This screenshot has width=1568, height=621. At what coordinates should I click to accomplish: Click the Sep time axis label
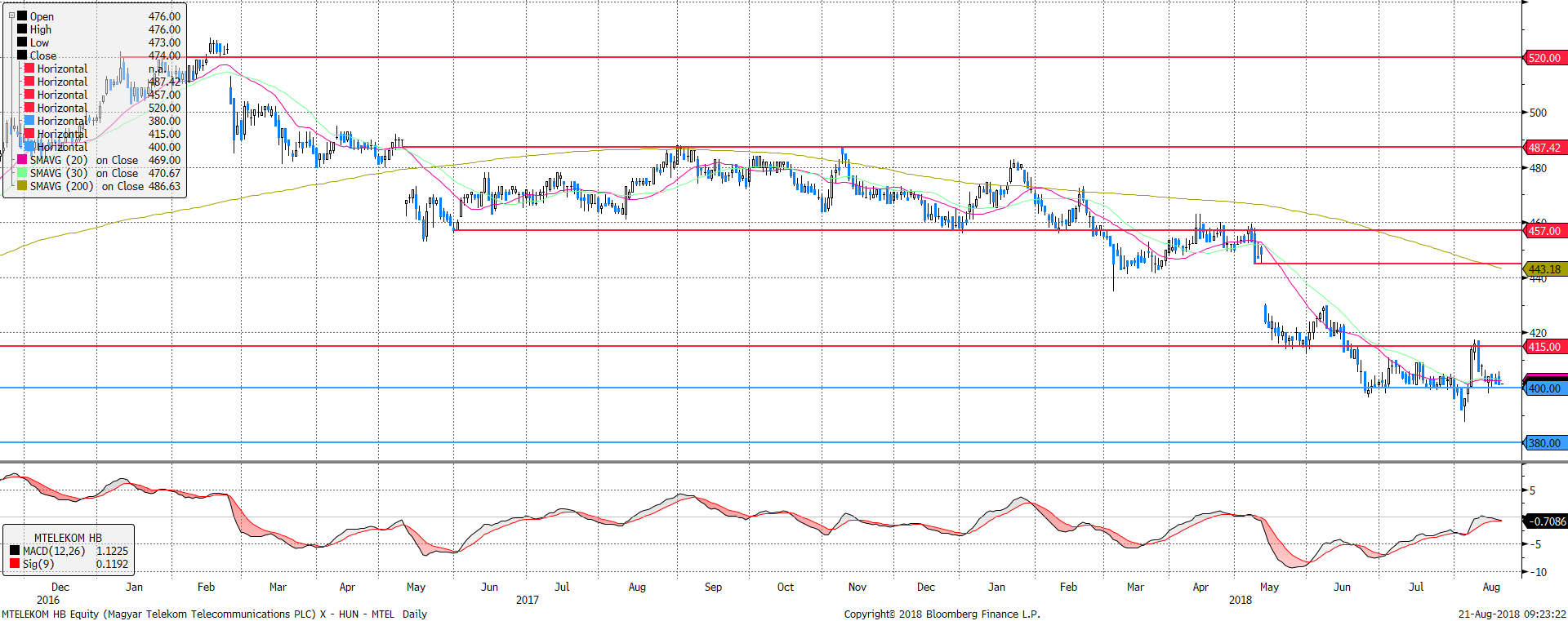click(x=713, y=587)
